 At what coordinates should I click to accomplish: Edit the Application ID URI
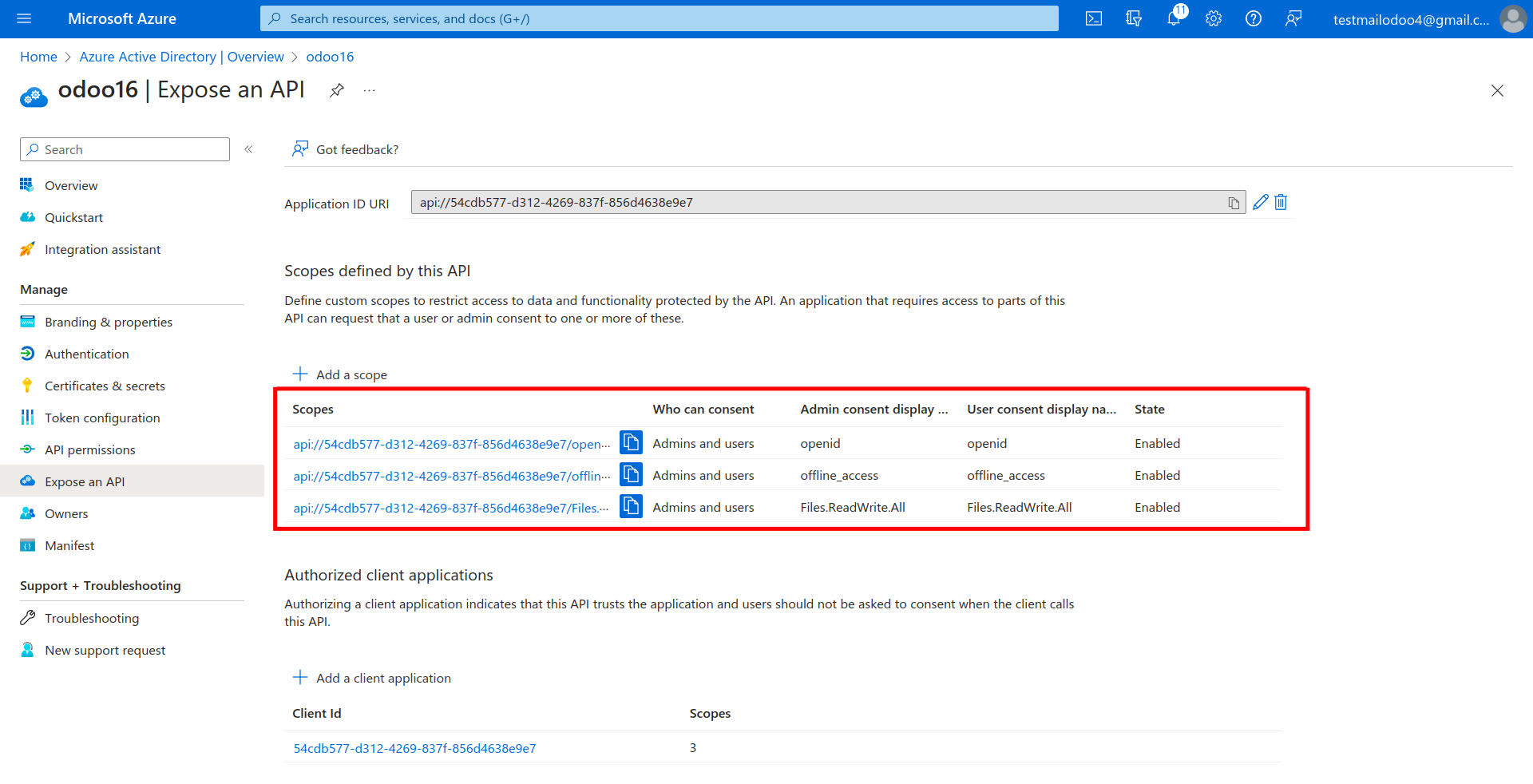(1261, 203)
